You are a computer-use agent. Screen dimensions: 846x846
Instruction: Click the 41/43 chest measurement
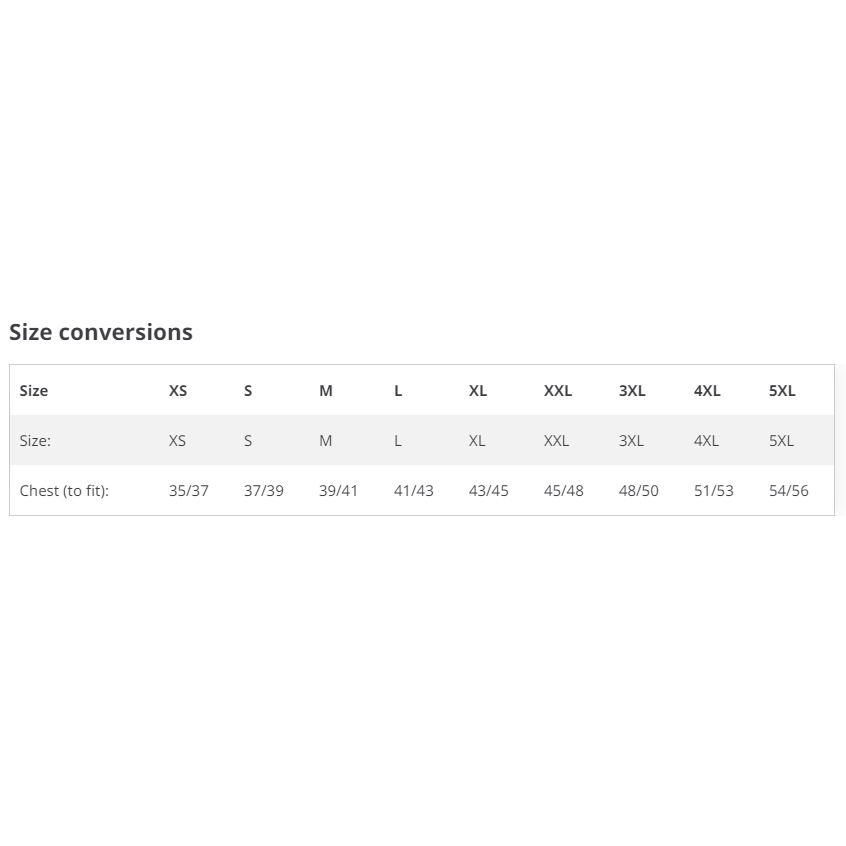click(414, 490)
